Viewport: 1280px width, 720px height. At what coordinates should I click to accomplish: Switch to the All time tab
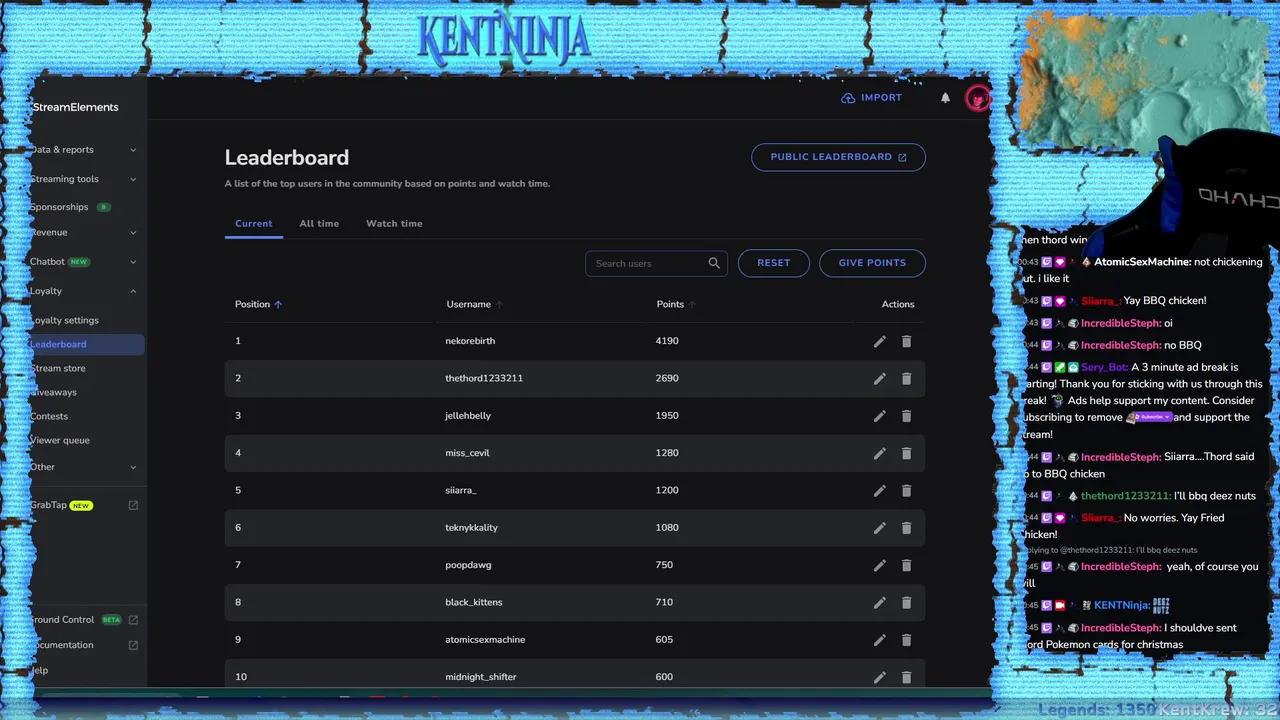319,224
